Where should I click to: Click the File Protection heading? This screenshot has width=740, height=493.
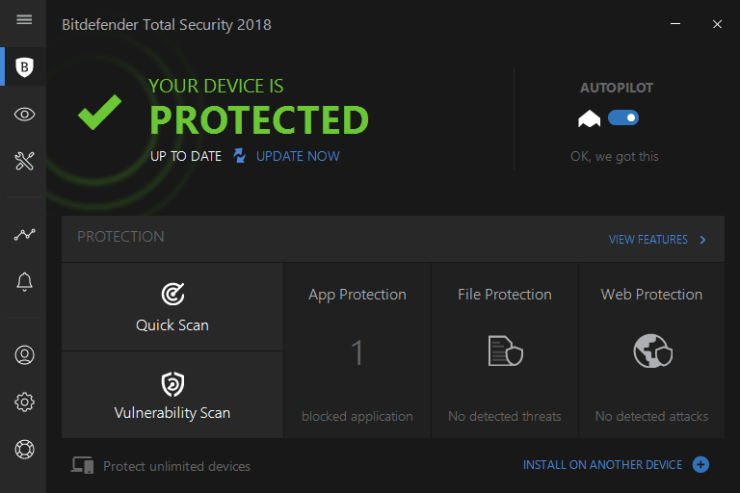tap(505, 294)
